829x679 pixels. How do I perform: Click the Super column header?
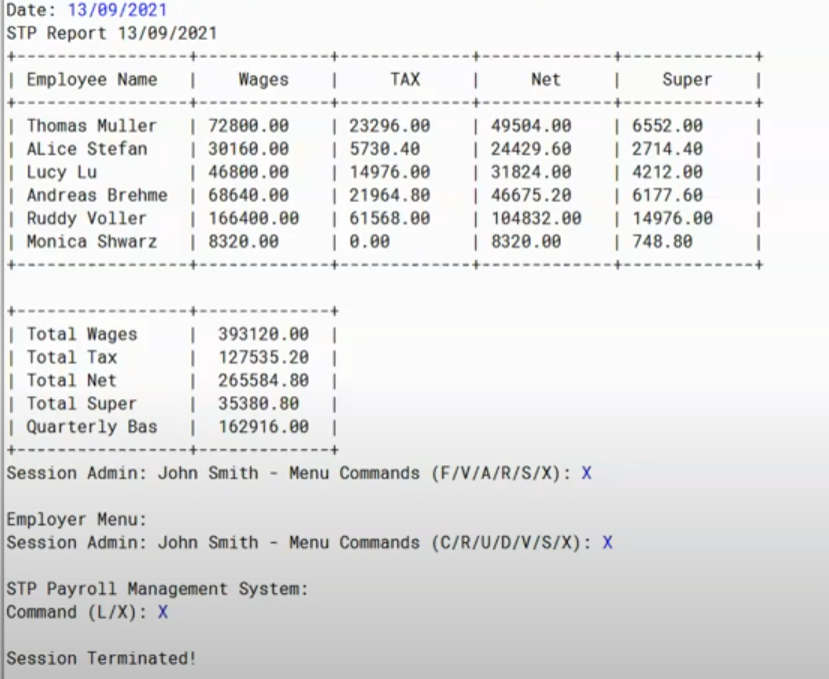(x=687, y=80)
